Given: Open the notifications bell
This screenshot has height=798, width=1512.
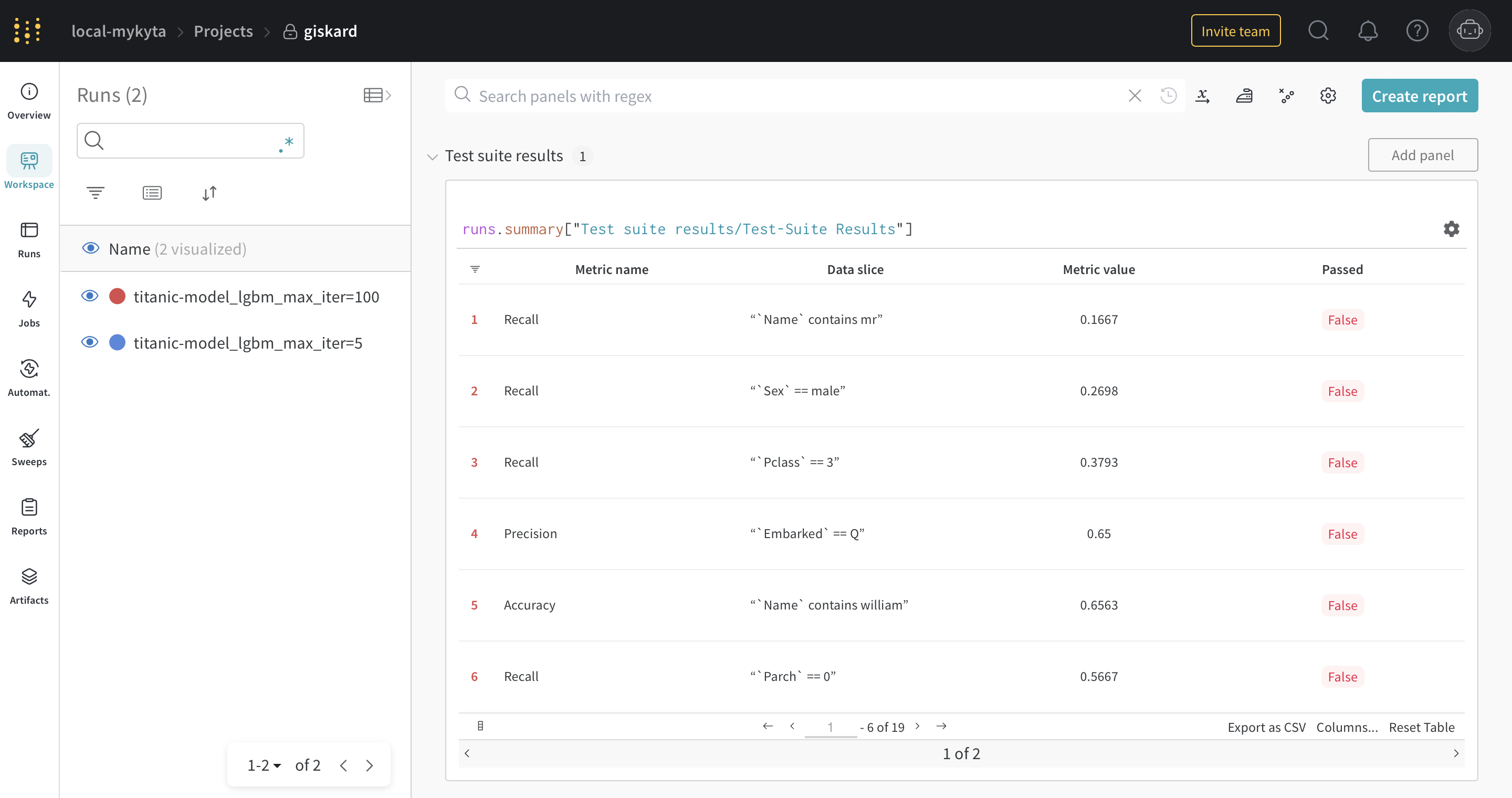Looking at the screenshot, I should coord(1368,30).
